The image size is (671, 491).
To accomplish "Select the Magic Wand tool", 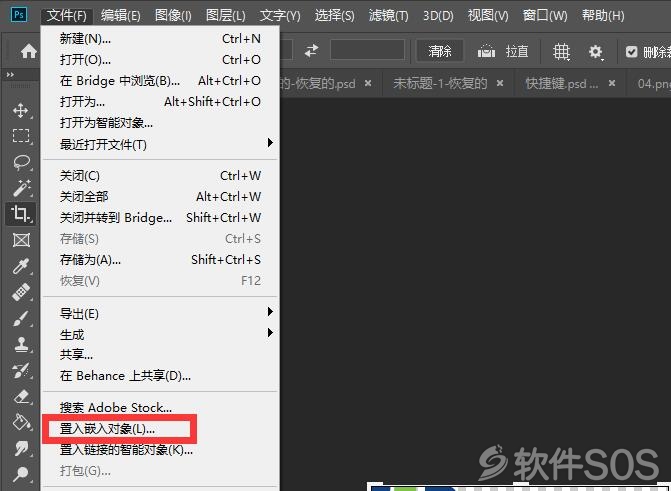I will tap(21, 188).
